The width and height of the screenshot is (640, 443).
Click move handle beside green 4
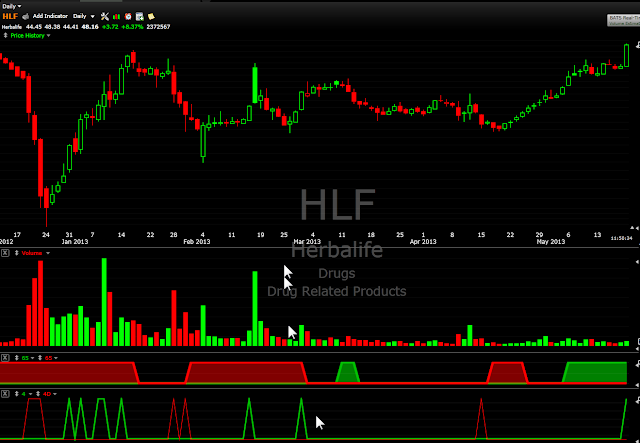[17, 394]
